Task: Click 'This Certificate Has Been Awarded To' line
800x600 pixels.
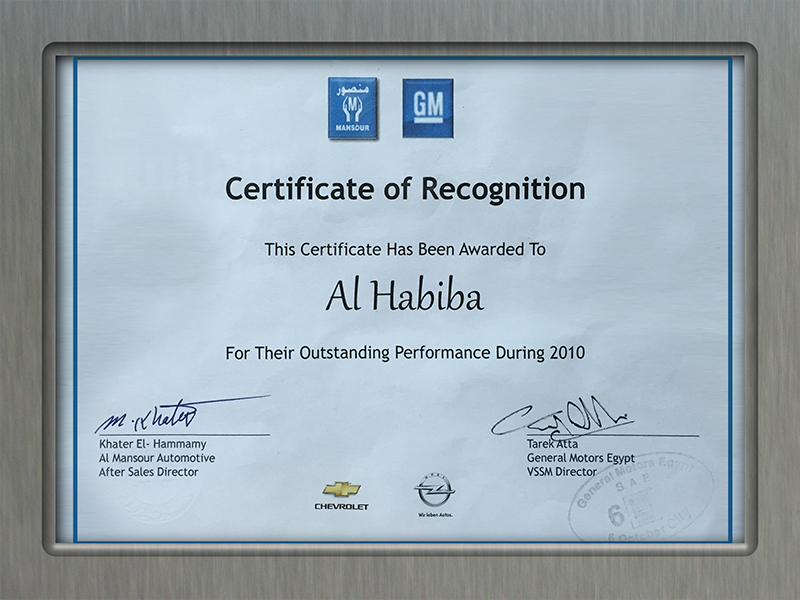Action: [405, 250]
